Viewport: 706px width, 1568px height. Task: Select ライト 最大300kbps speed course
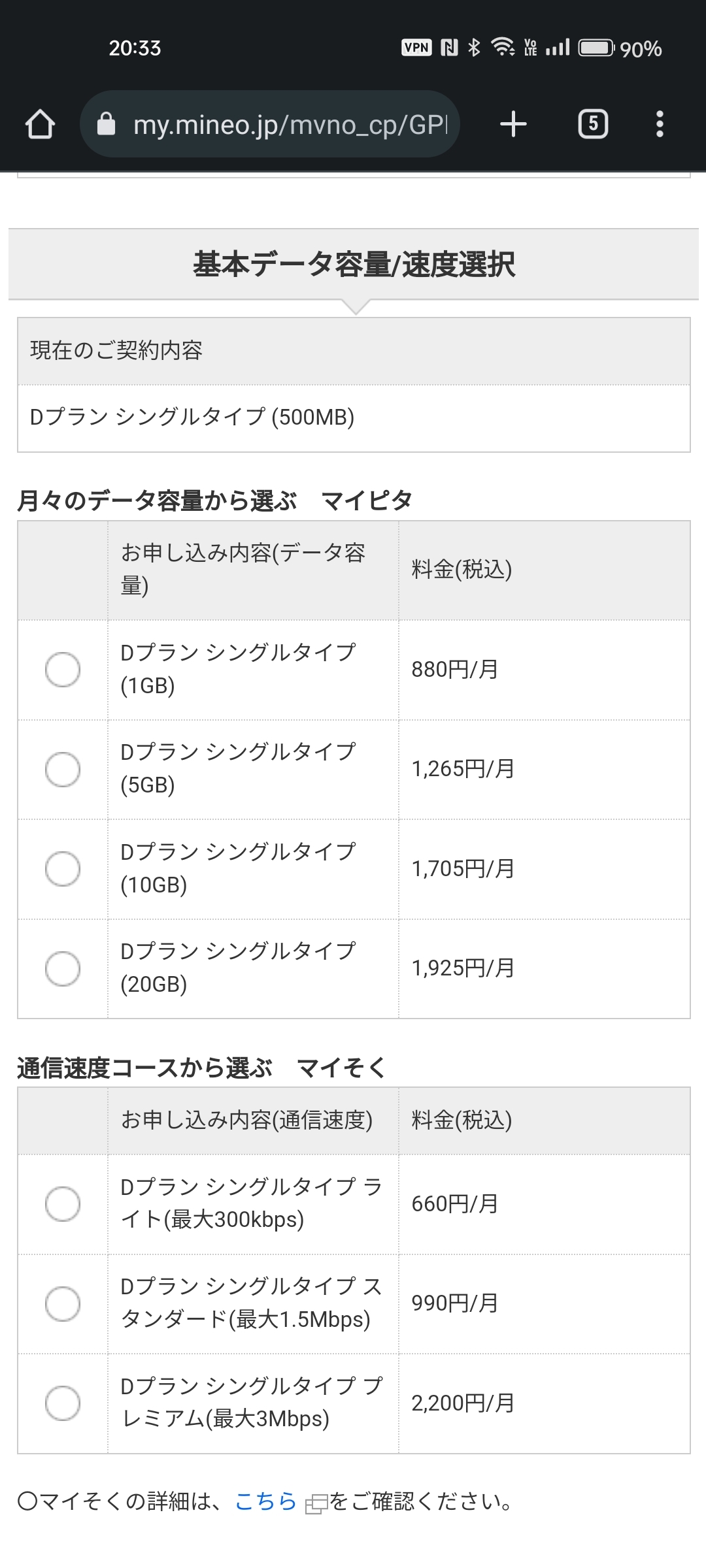pyautogui.click(x=63, y=1203)
